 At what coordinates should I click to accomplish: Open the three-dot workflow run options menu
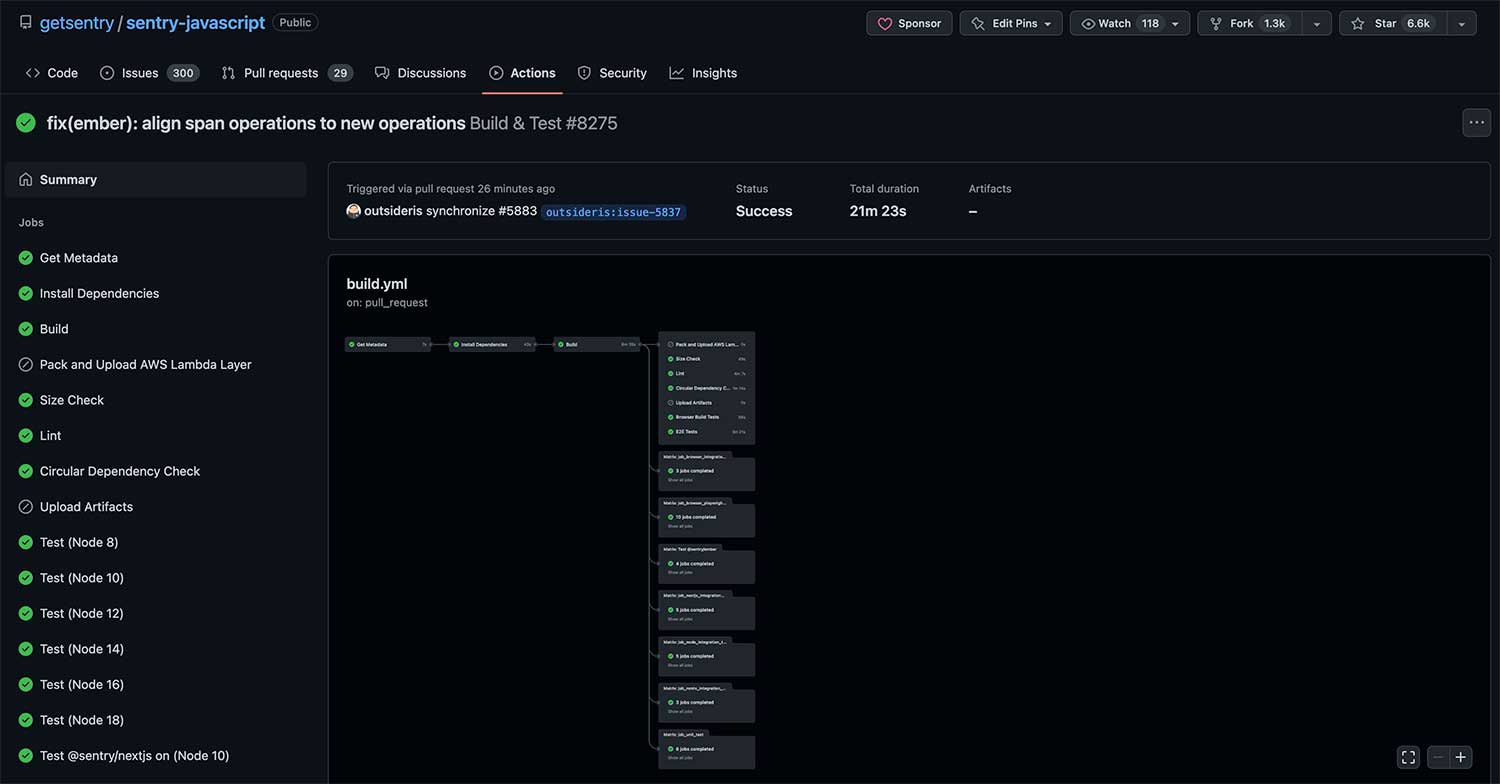click(x=1476, y=122)
